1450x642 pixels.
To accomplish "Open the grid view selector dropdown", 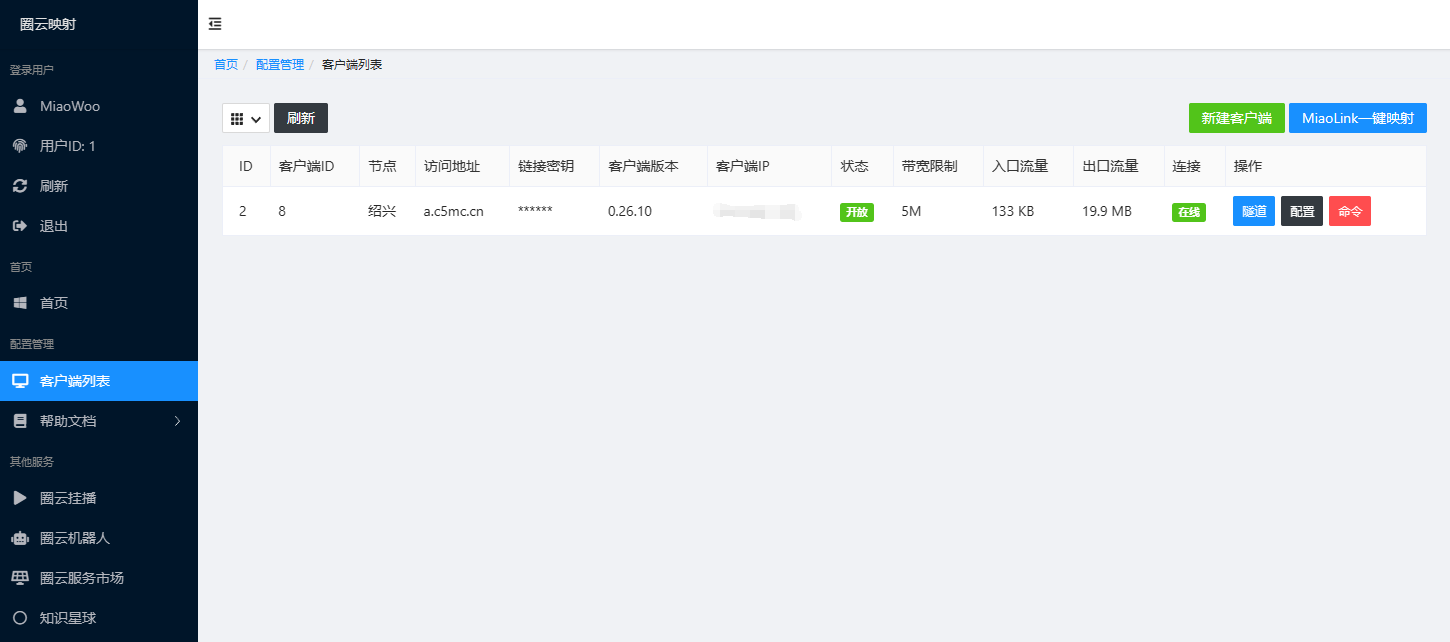I will coord(245,117).
